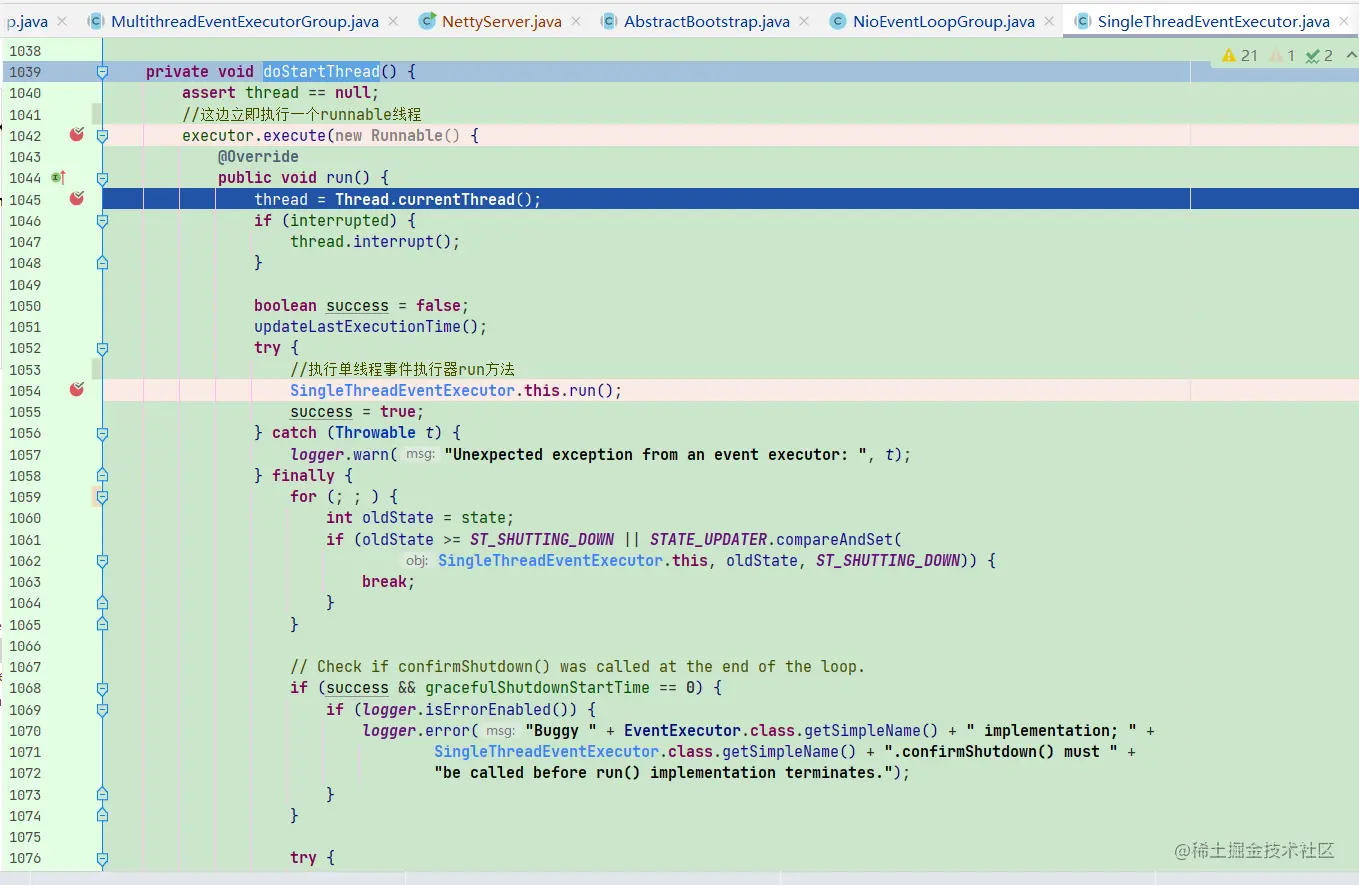Close the AbstractBootstrap.java tab

(805, 21)
